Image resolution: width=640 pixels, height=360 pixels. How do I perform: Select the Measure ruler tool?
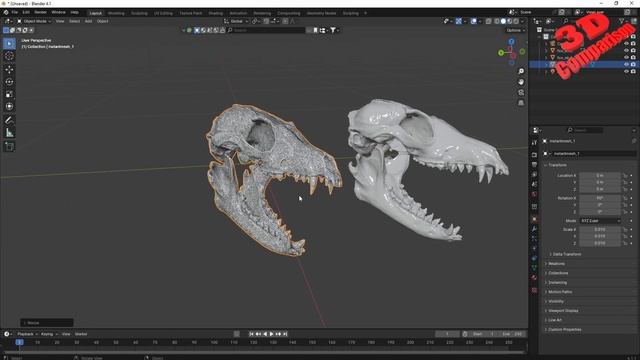click(9, 133)
